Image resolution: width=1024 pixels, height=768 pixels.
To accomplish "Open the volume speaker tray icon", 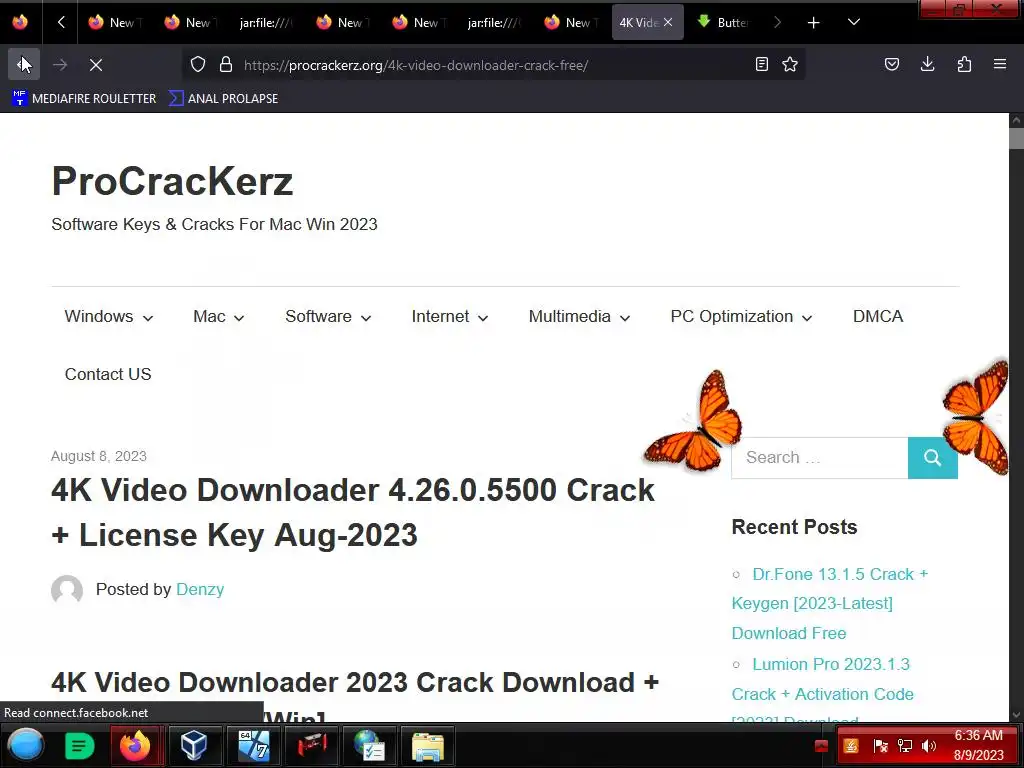I will [929, 746].
